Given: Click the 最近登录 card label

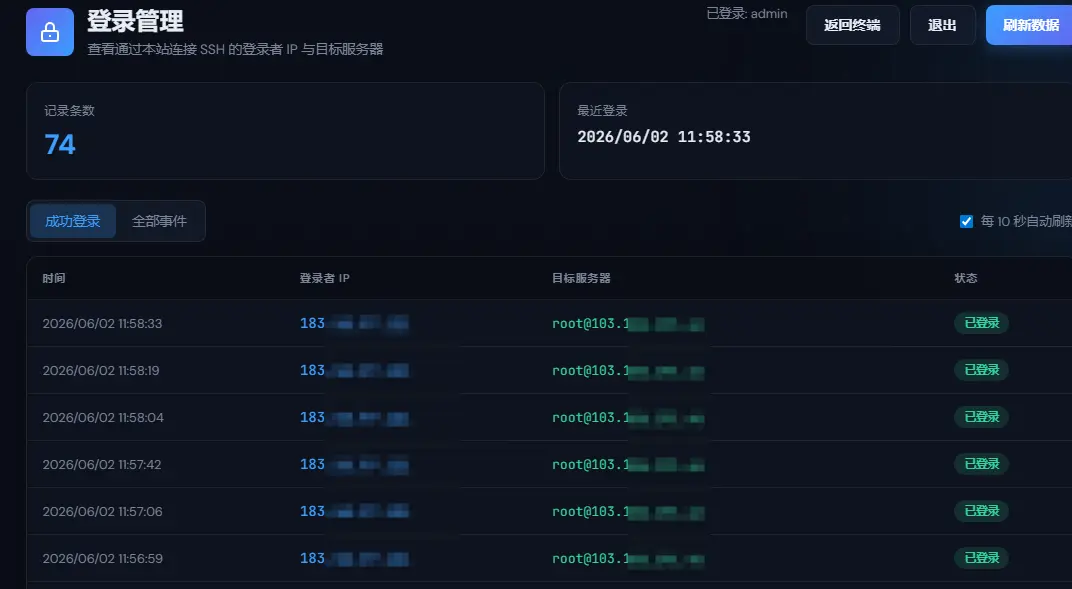Looking at the screenshot, I should [x=602, y=111].
